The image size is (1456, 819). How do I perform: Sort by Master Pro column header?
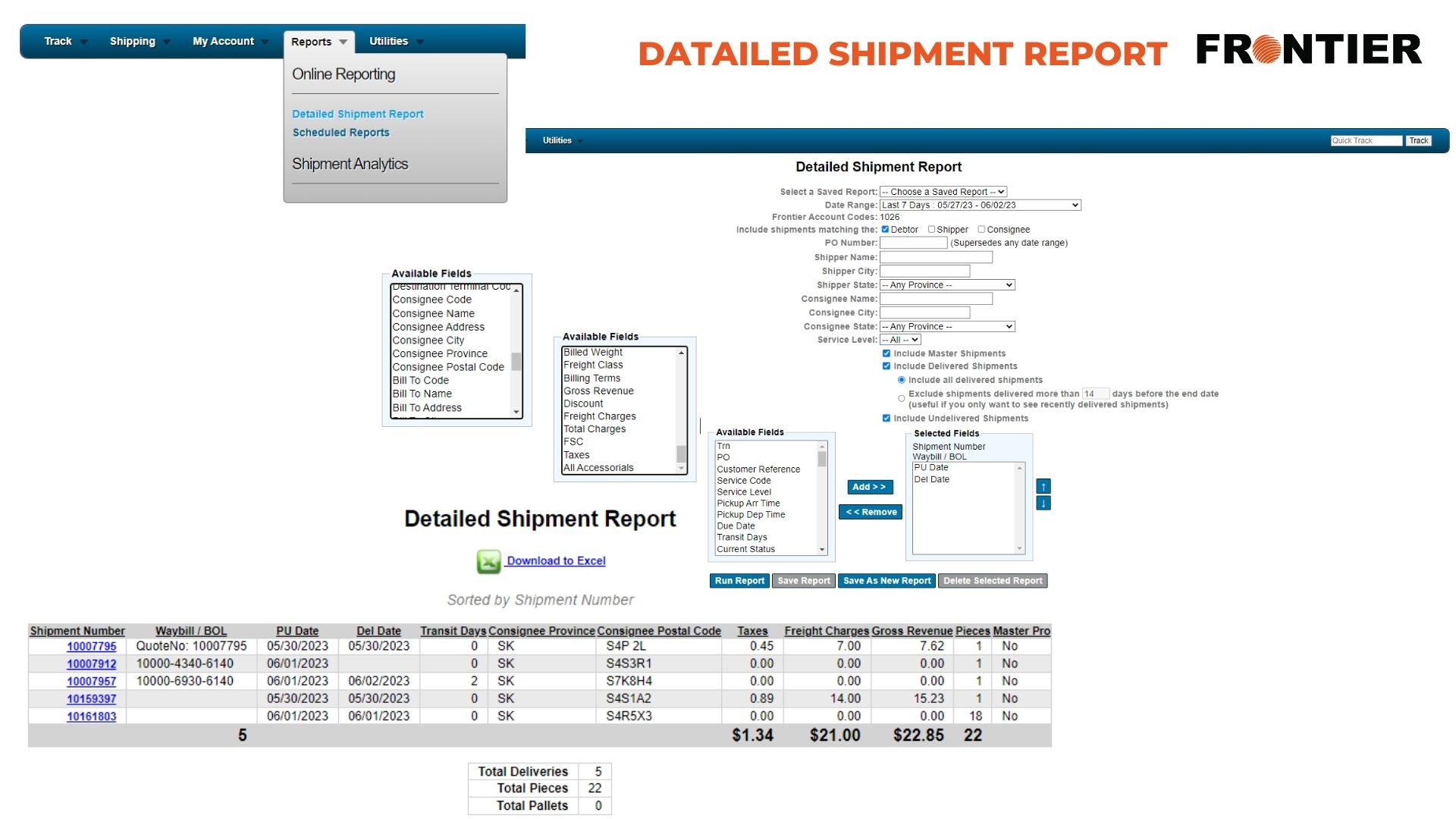point(1021,631)
